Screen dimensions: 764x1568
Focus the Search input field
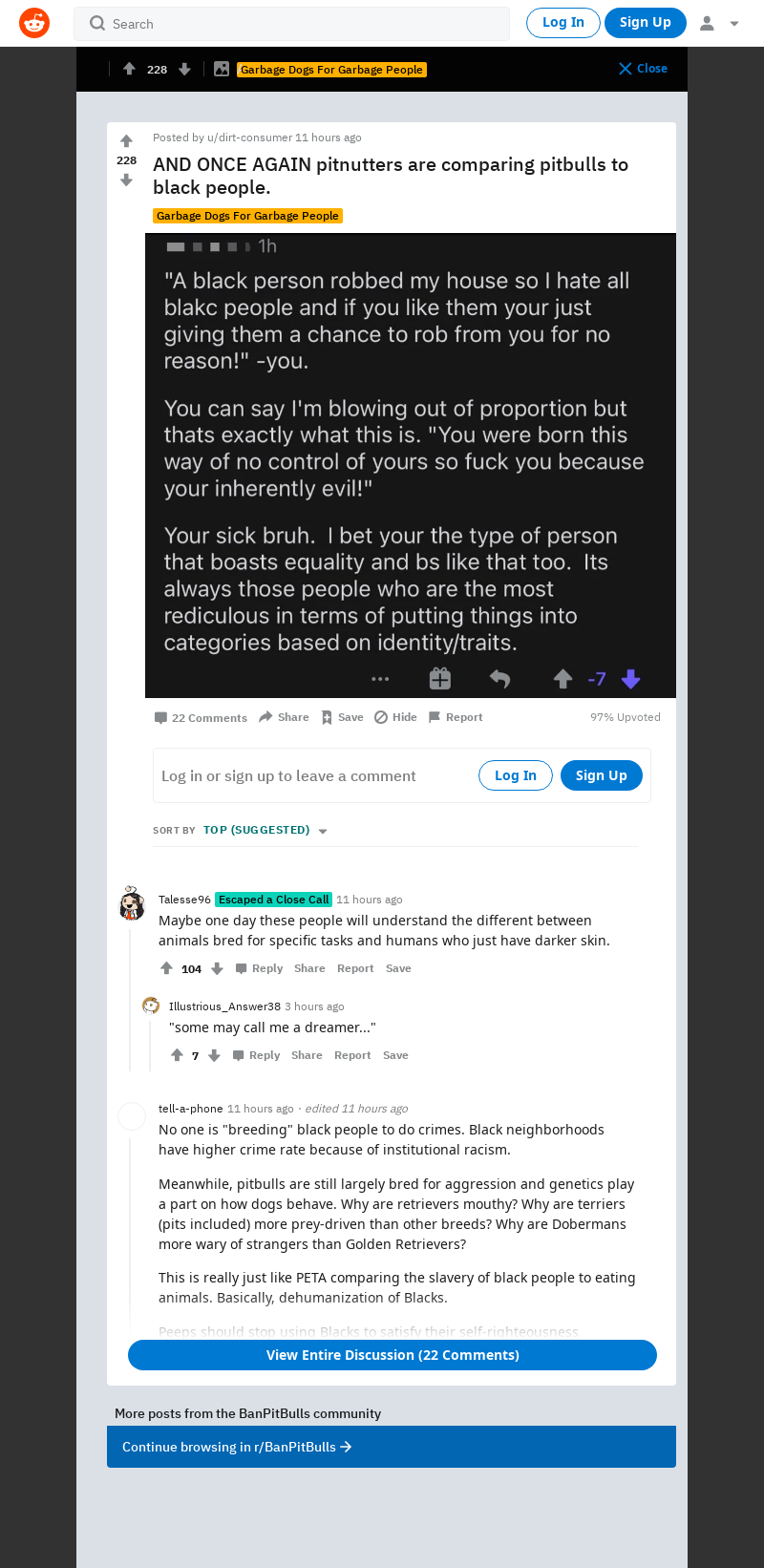pos(291,24)
